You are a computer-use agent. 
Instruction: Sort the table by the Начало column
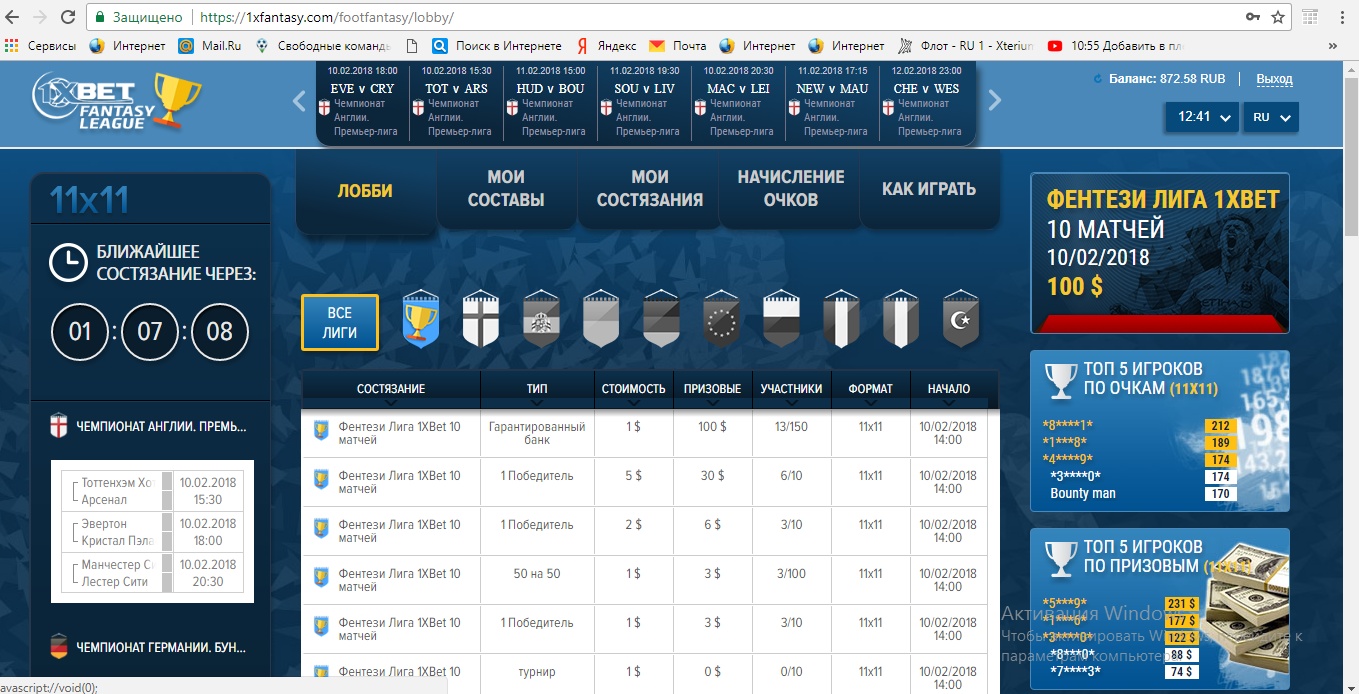pos(948,390)
